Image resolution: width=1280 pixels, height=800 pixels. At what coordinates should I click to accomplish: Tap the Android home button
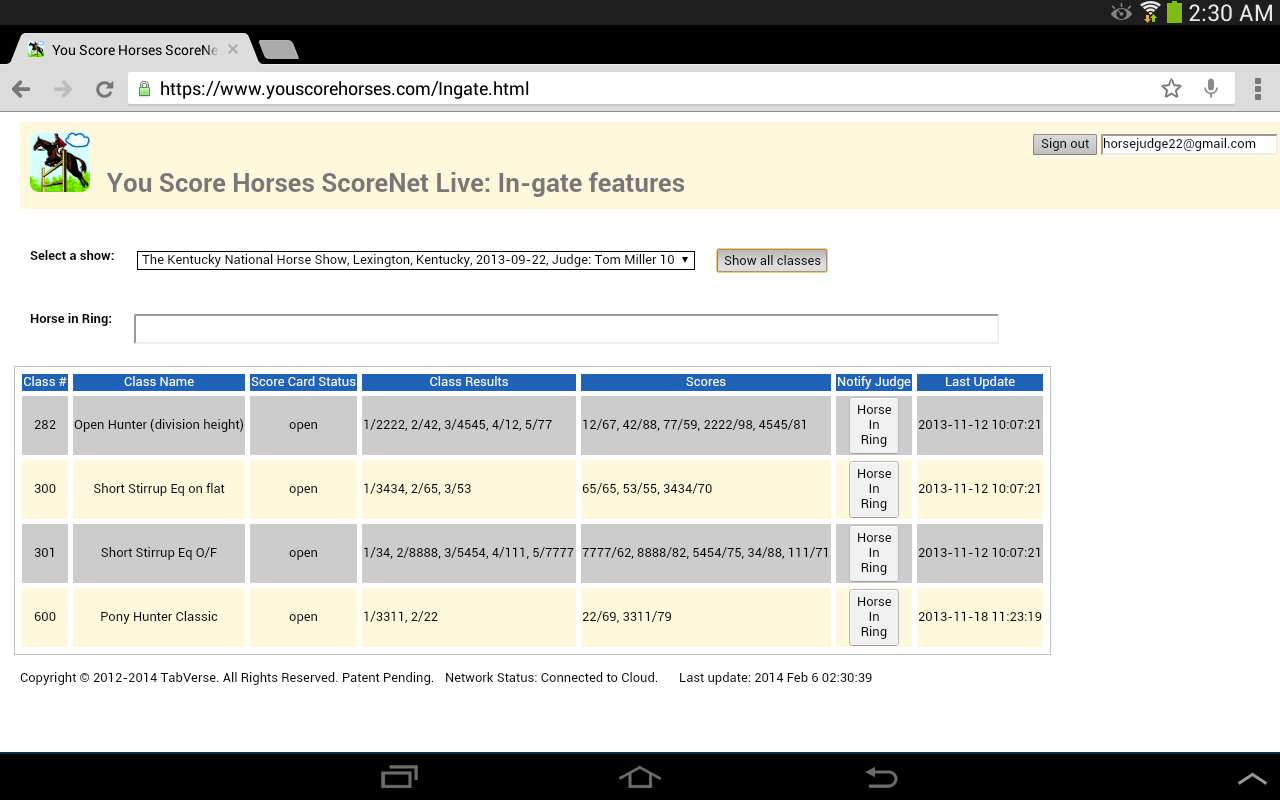pyautogui.click(x=640, y=777)
